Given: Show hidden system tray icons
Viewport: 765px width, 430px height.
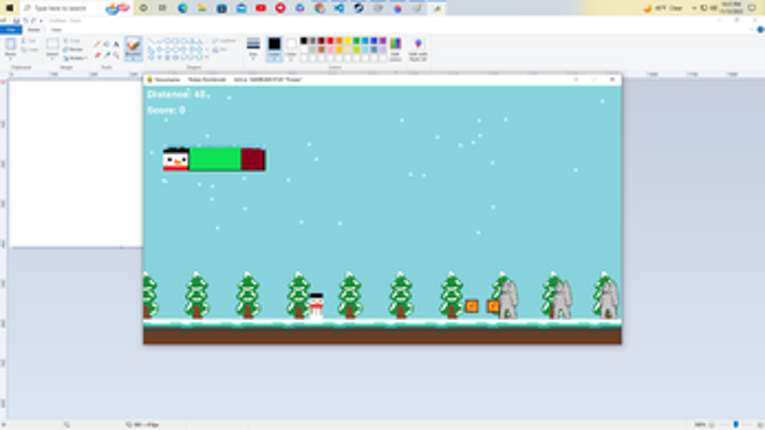Looking at the screenshot, I should (x=694, y=8).
